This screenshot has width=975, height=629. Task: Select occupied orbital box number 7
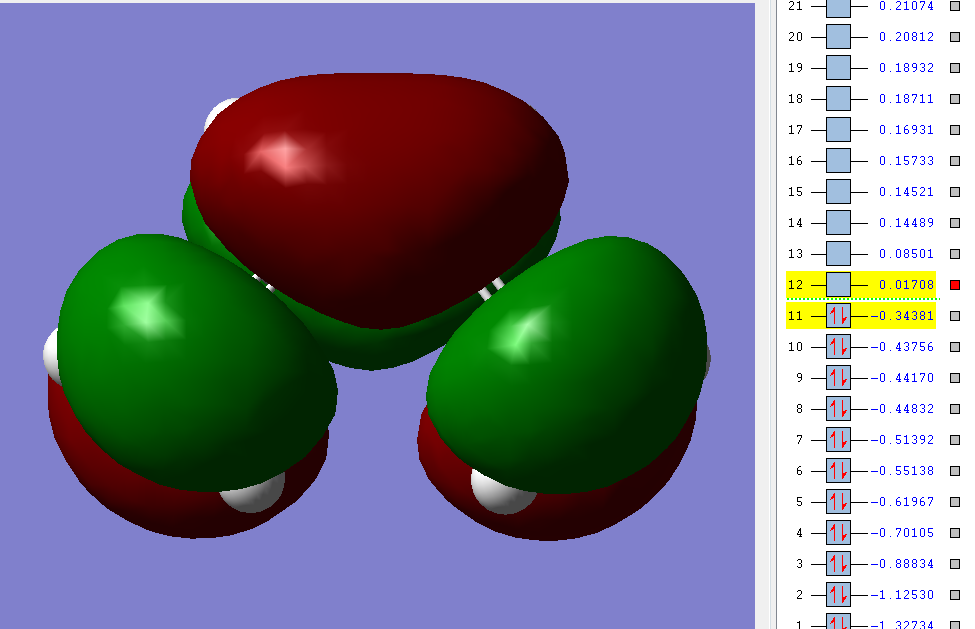click(x=838, y=440)
